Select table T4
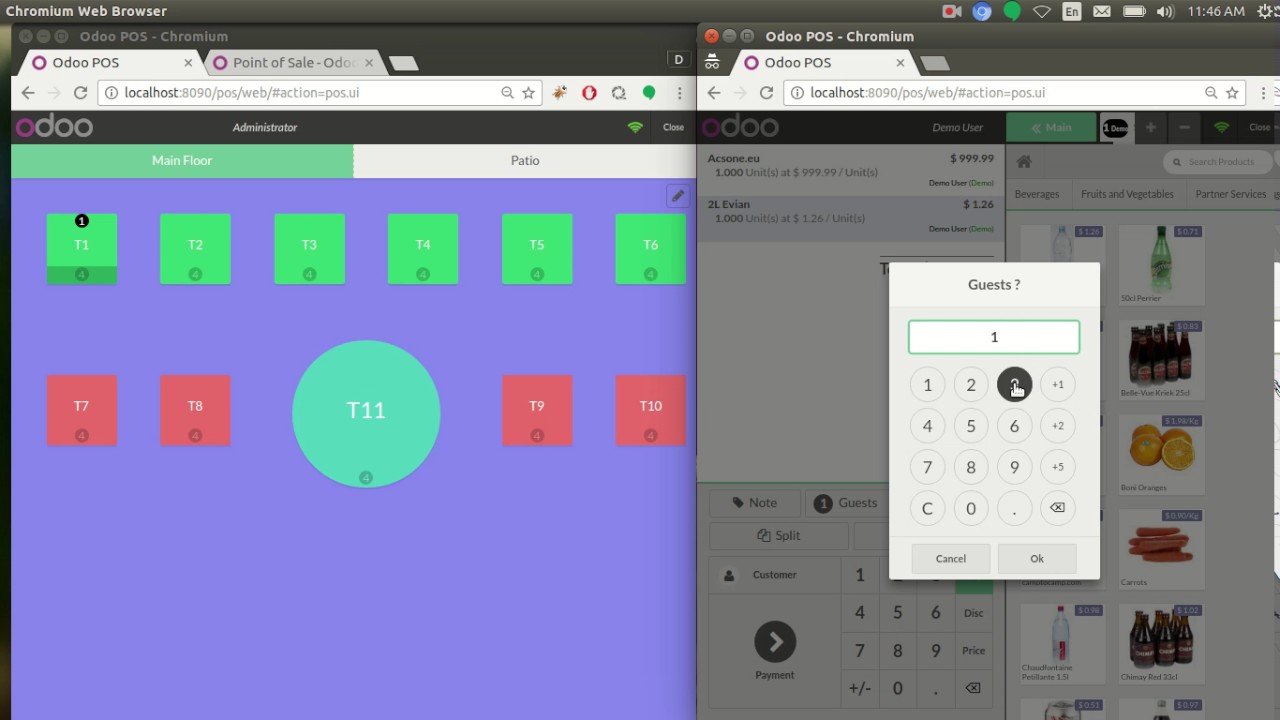 (x=423, y=249)
